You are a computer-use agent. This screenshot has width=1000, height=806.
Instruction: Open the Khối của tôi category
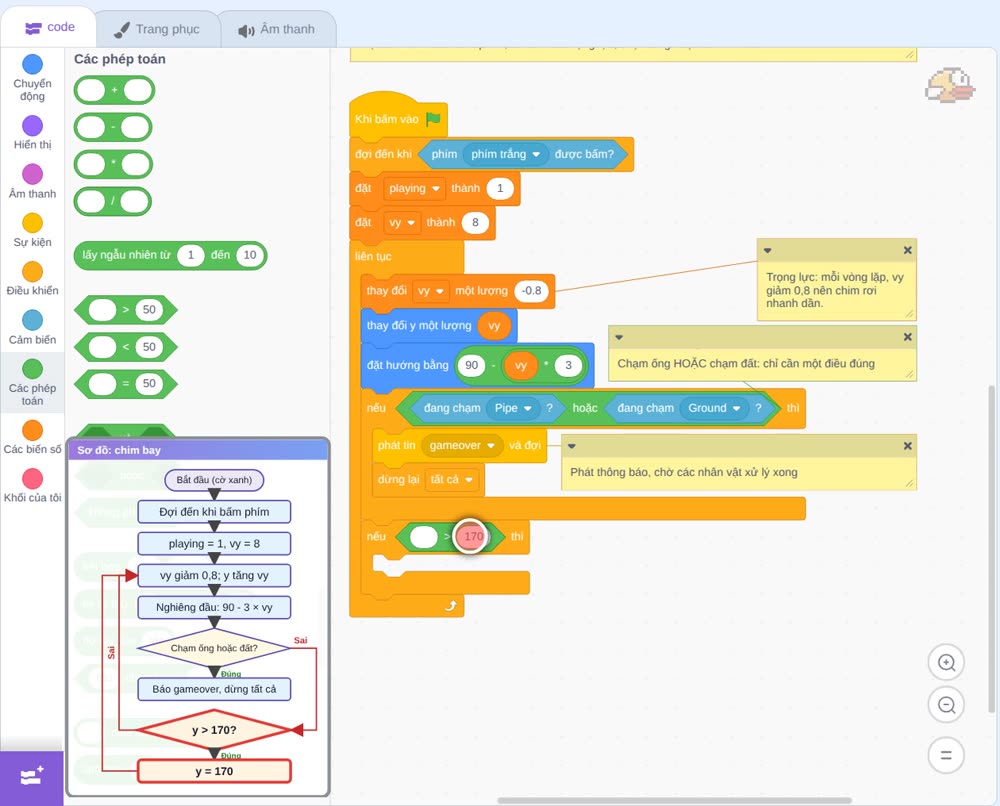click(32, 486)
